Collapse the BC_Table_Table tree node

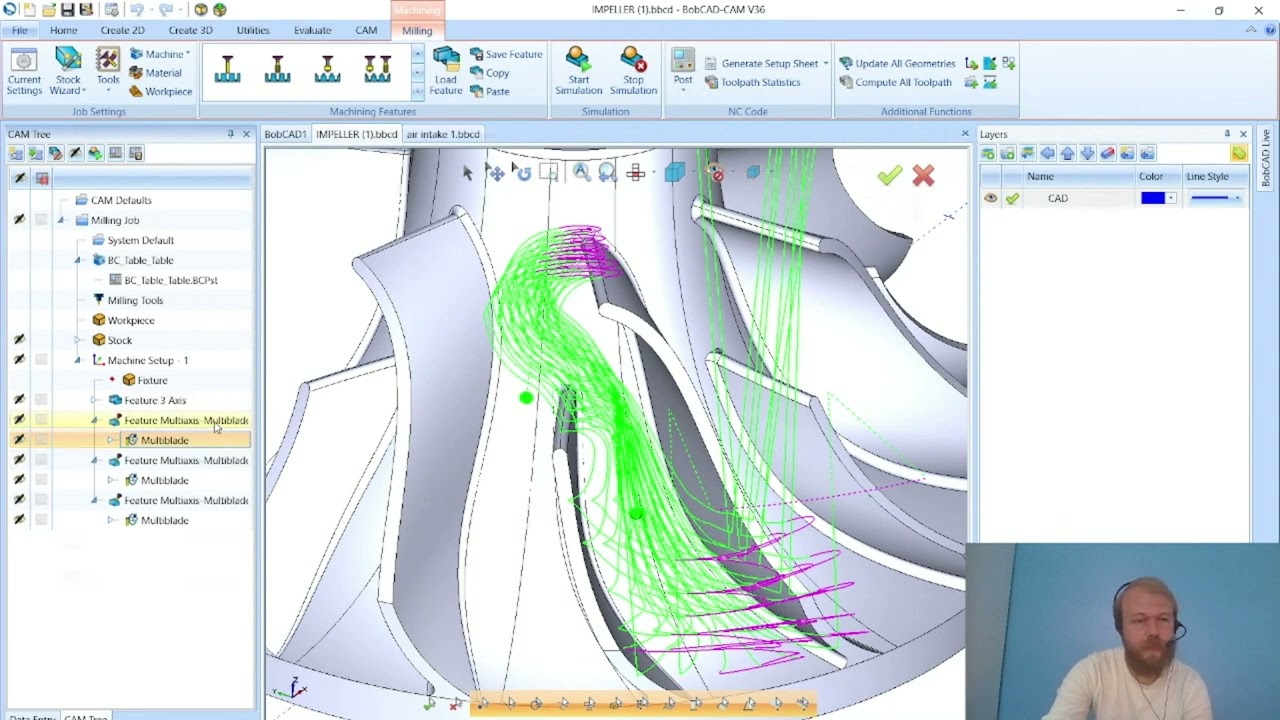(x=78, y=260)
